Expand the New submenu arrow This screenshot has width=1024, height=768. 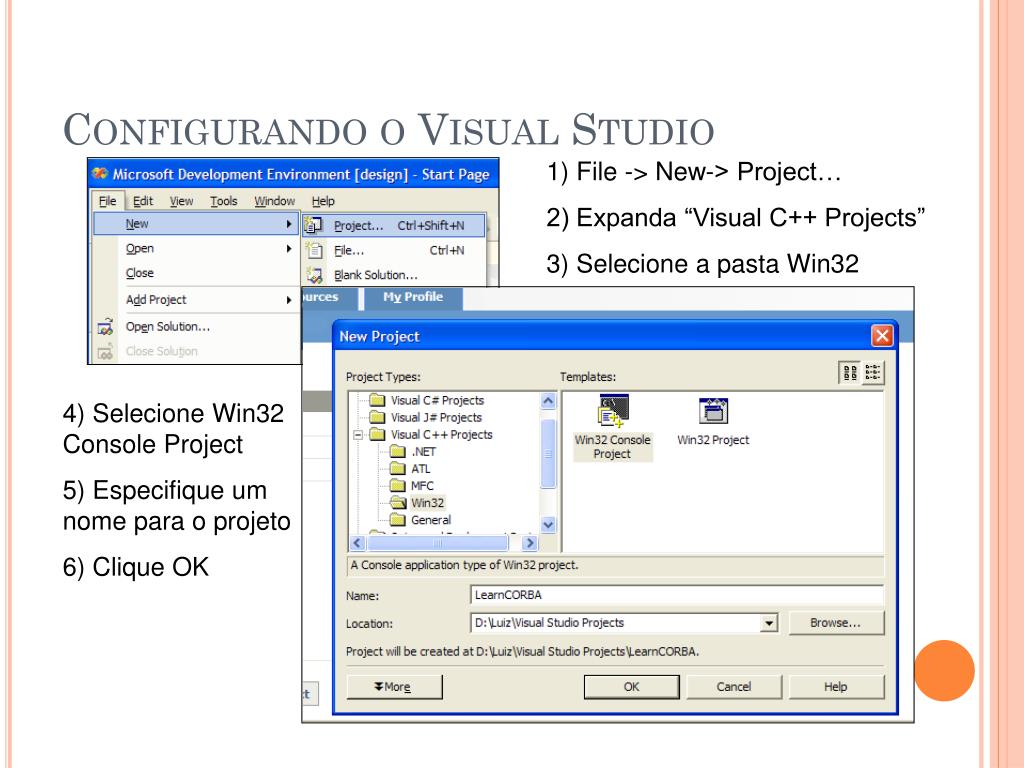289,224
